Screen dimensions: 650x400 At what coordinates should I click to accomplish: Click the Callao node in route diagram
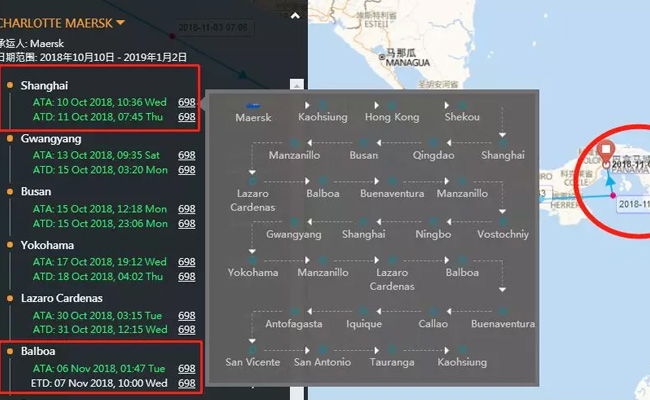tap(433, 311)
